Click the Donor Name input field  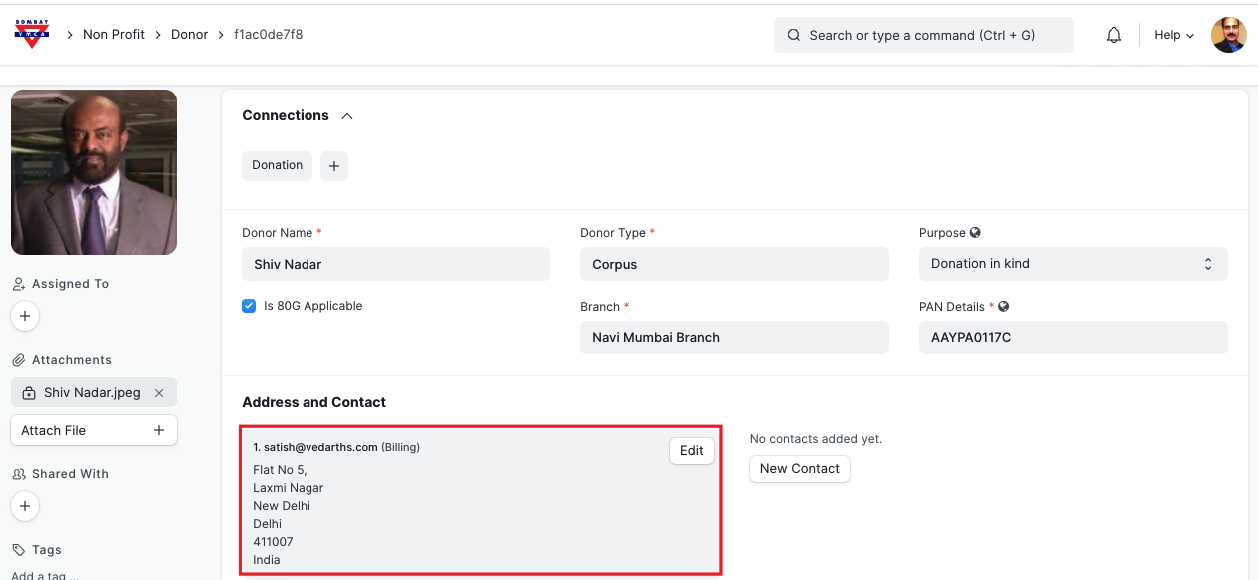pyautogui.click(x=395, y=265)
